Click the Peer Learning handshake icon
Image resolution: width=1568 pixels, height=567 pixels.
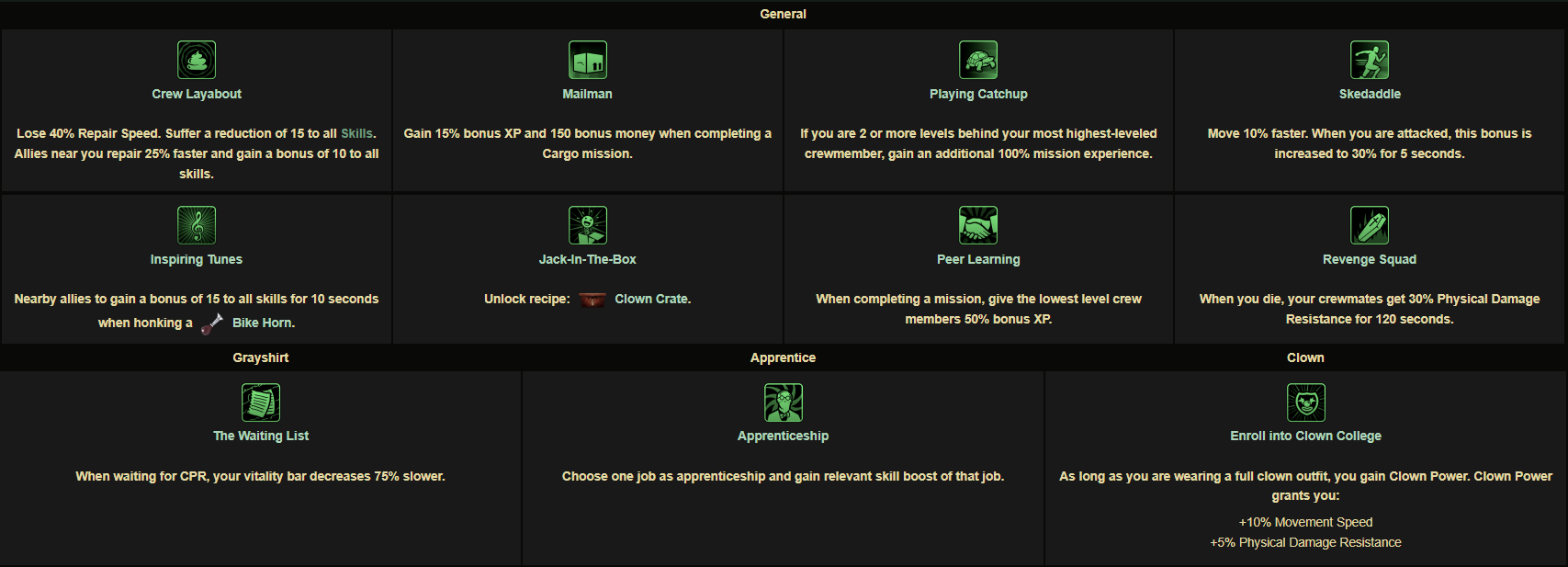pyautogui.click(x=978, y=225)
